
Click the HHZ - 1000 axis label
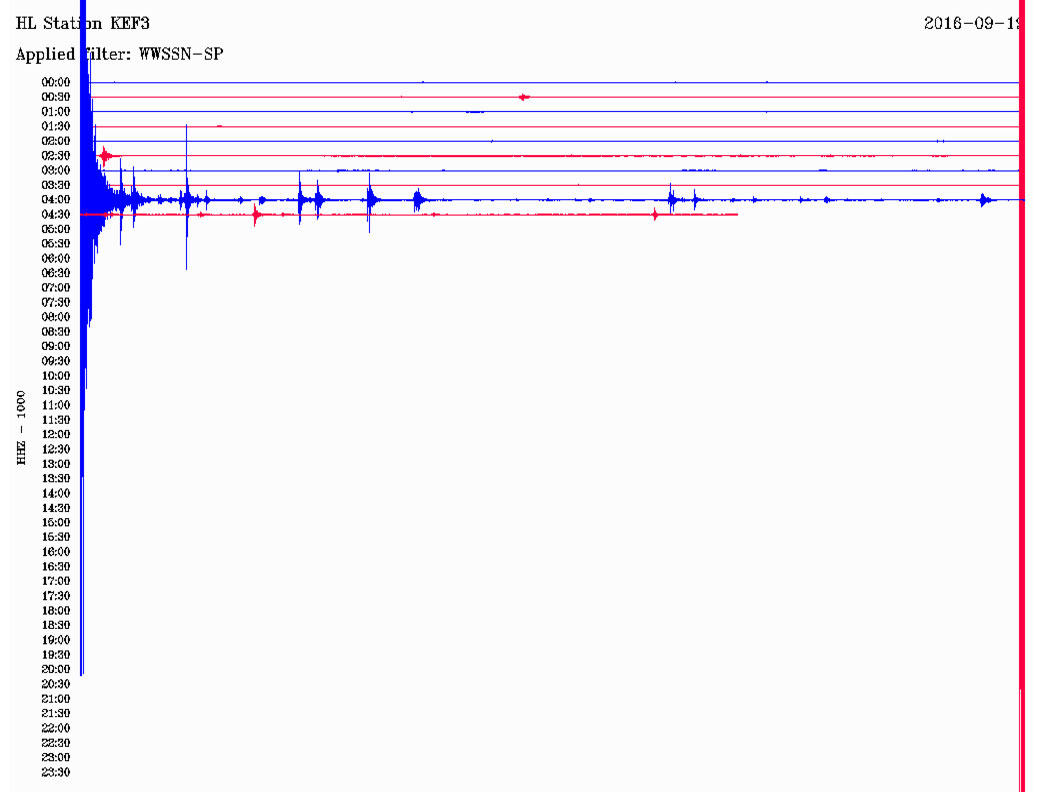click(21, 427)
